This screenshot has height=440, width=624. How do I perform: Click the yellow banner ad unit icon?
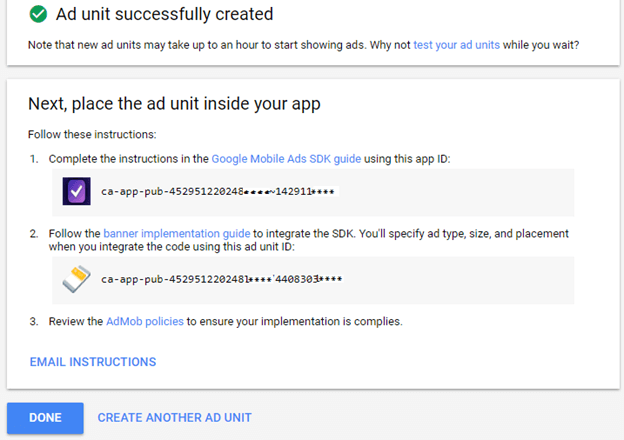click(77, 280)
